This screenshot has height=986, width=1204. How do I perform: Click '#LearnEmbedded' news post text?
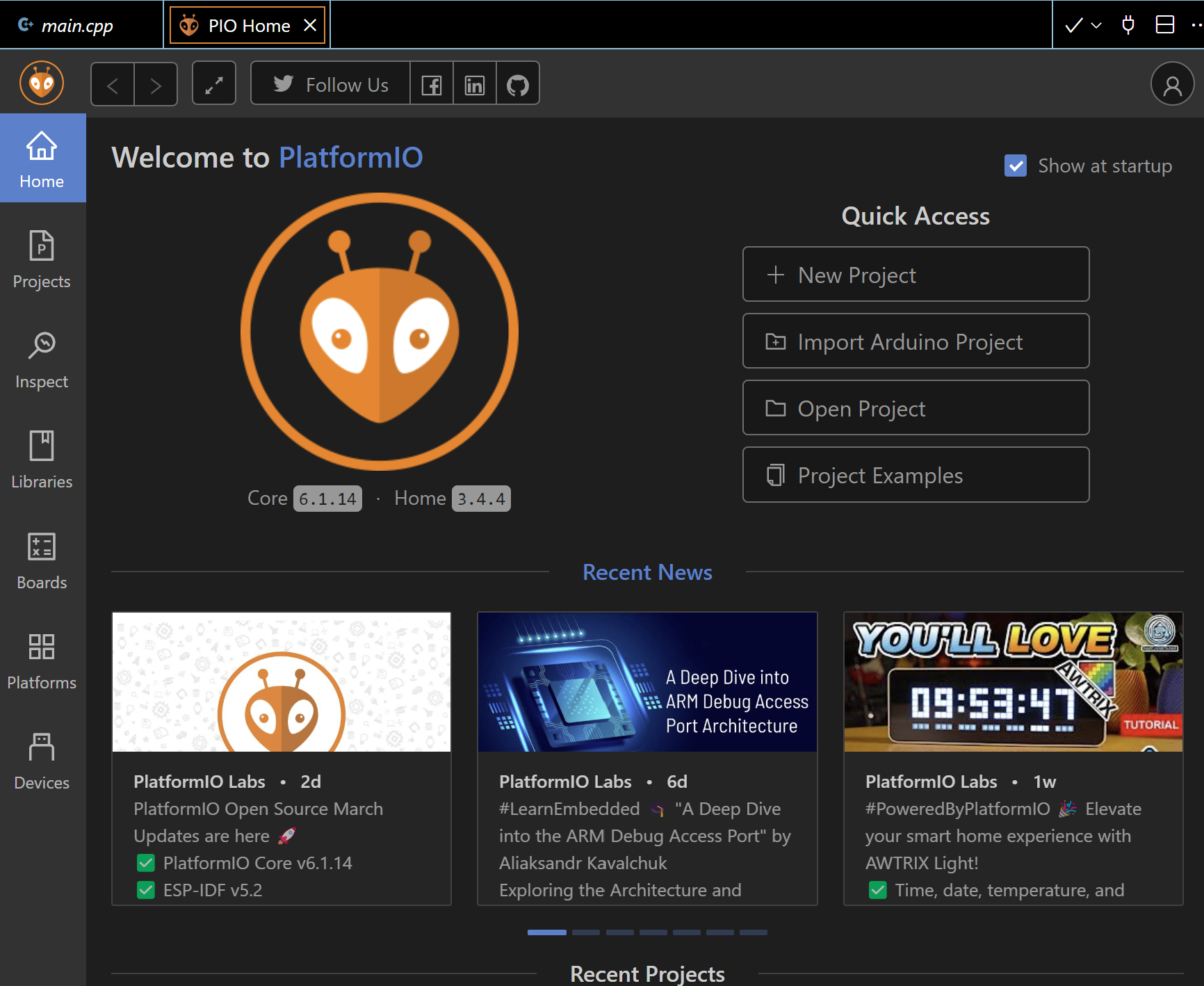click(569, 809)
